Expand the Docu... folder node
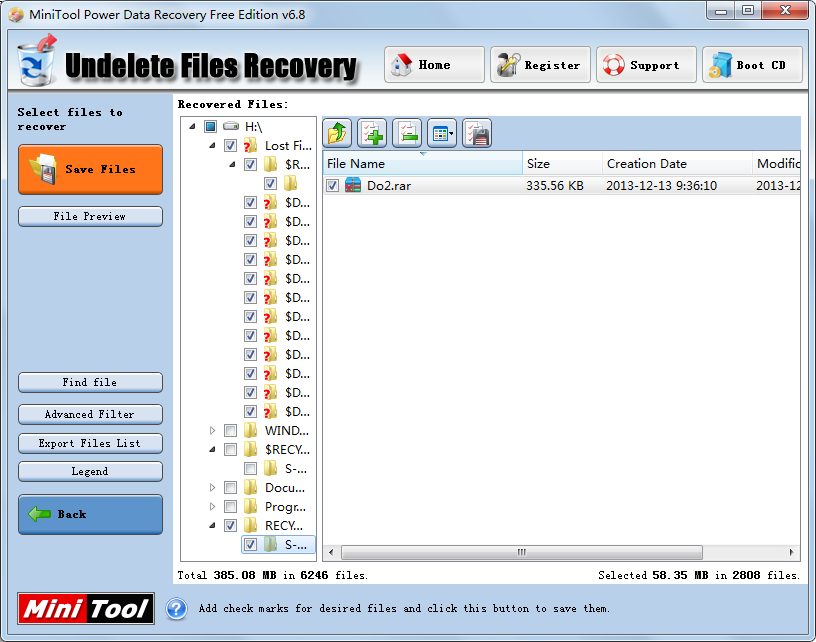 [x=212, y=487]
